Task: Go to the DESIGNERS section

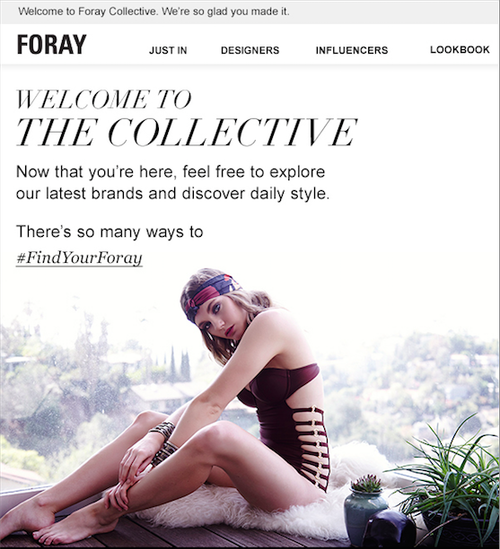Action: pos(250,50)
